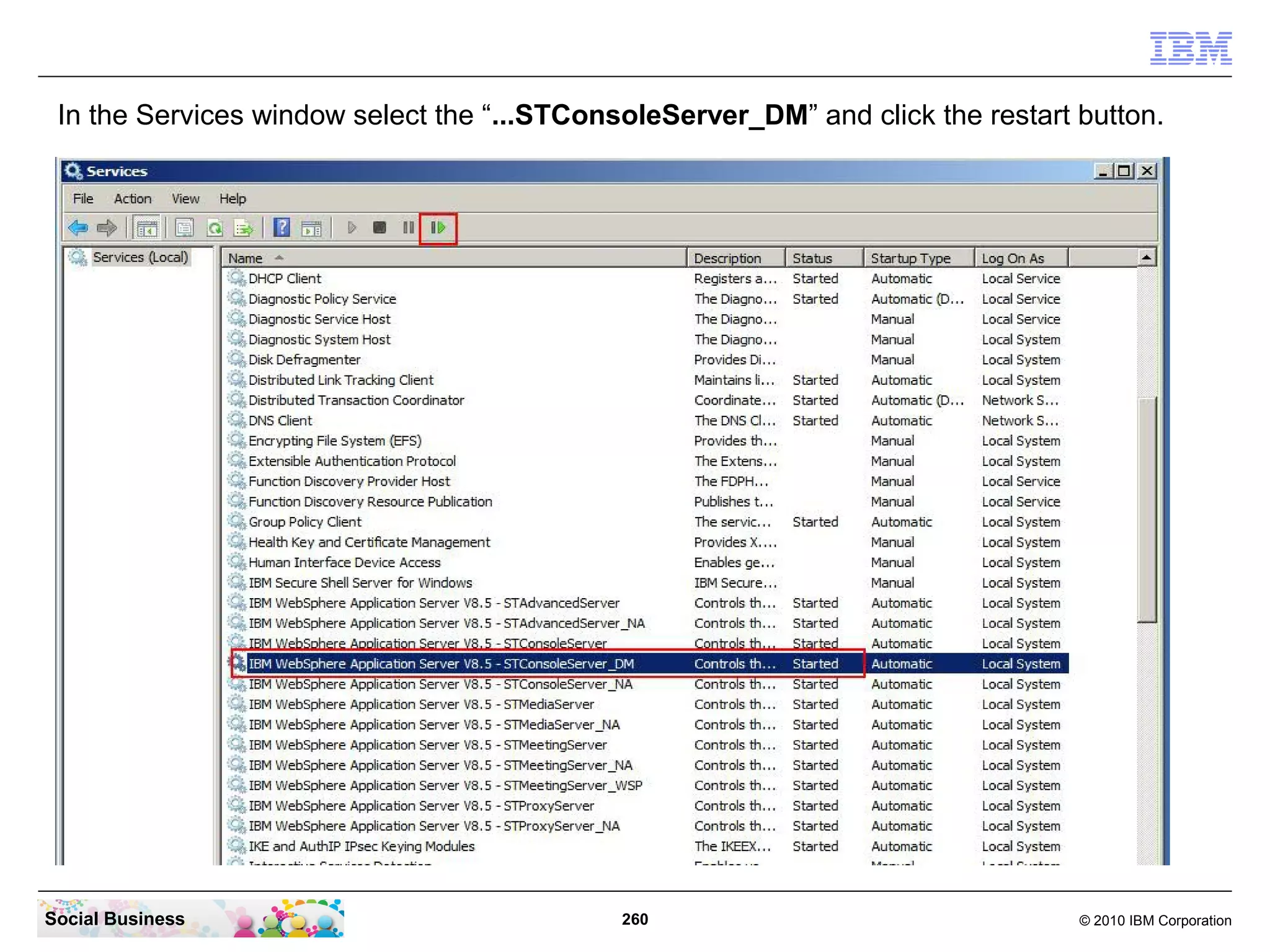Select the STMeetingServer_NA service row
The width and height of the screenshot is (1270, 952).
coord(647,765)
